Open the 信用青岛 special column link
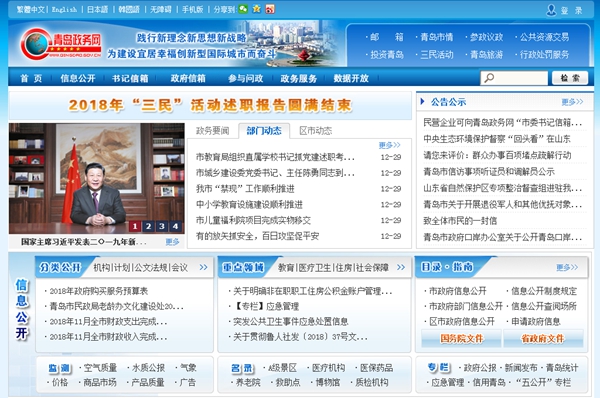The image size is (600, 398). click(x=489, y=382)
